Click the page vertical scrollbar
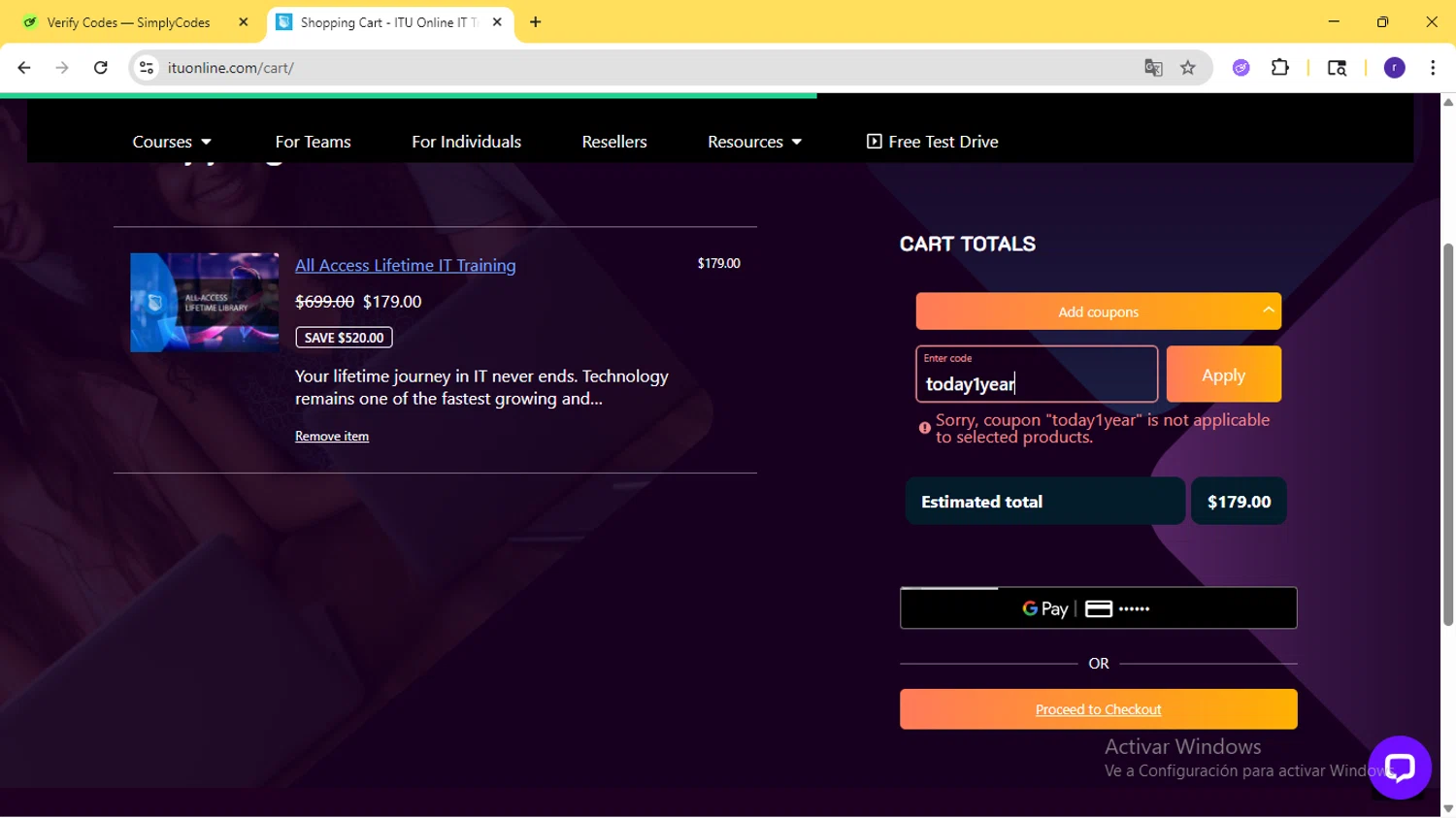This screenshot has height=818, width=1456. (1448, 434)
